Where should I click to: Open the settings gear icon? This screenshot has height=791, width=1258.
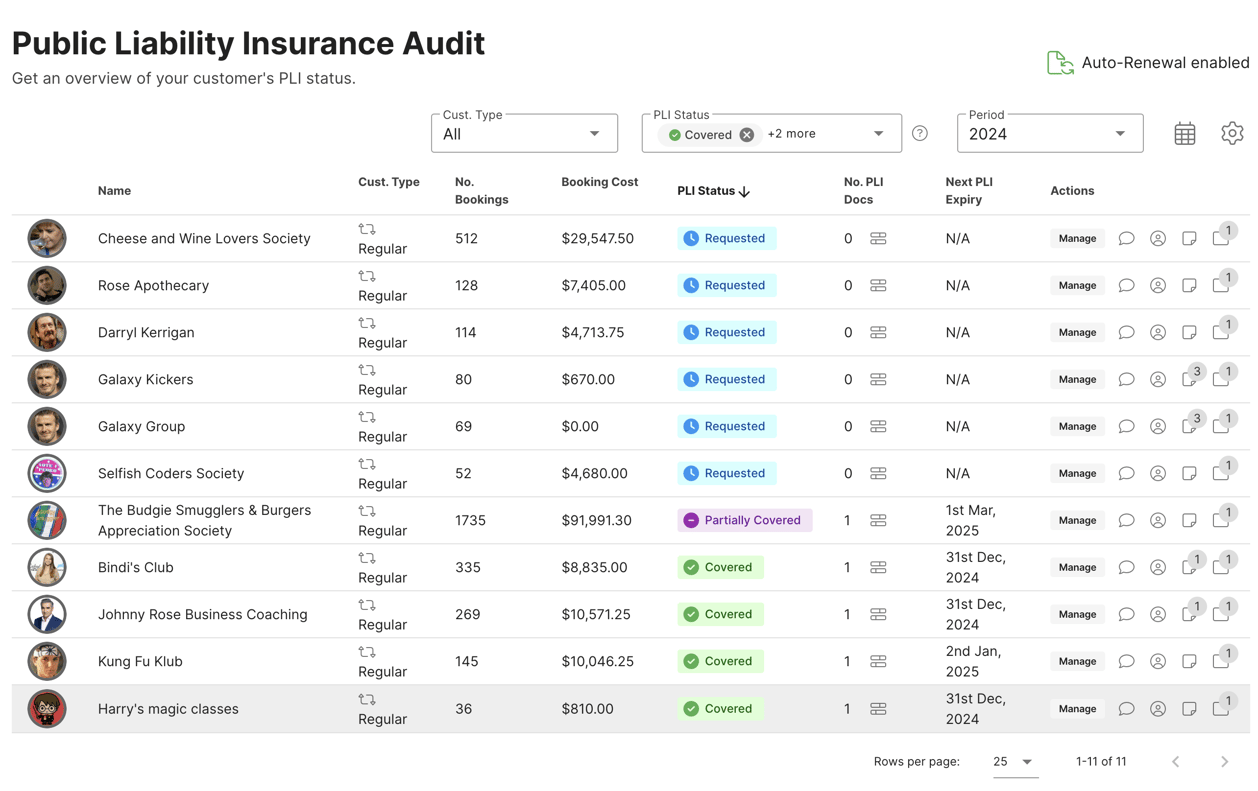click(x=1232, y=132)
